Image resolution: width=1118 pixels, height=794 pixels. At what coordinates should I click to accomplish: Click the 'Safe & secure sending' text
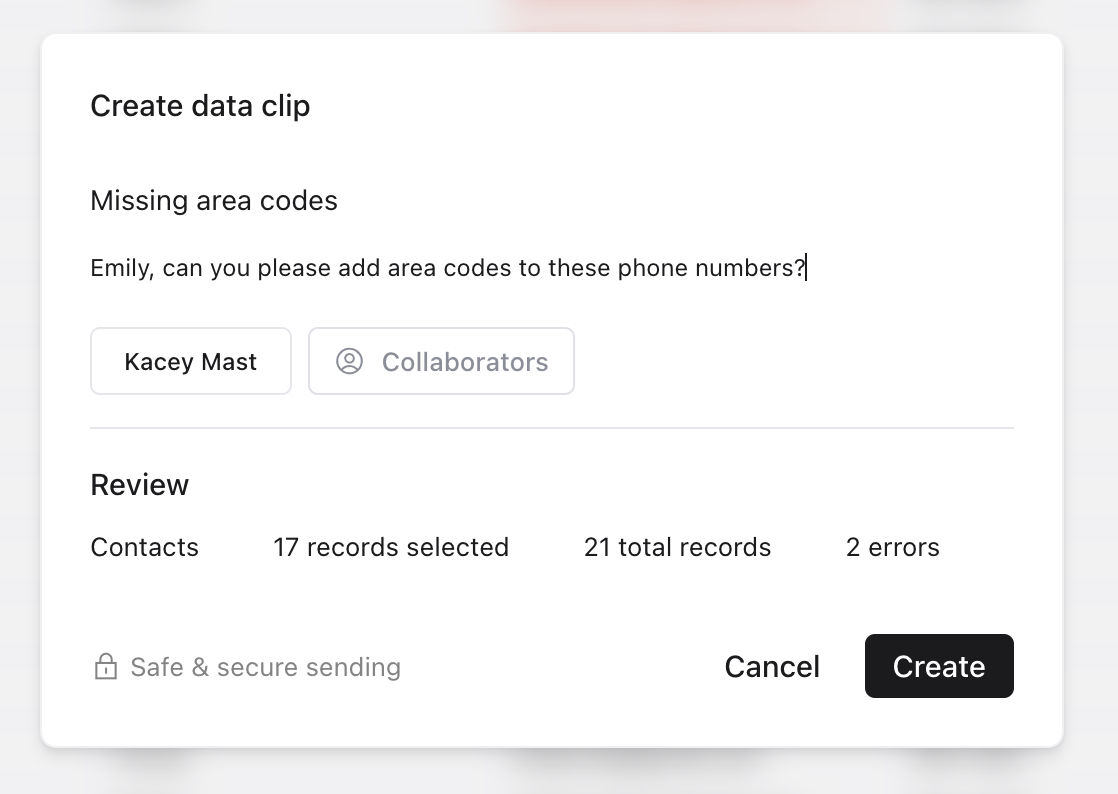coord(265,667)
